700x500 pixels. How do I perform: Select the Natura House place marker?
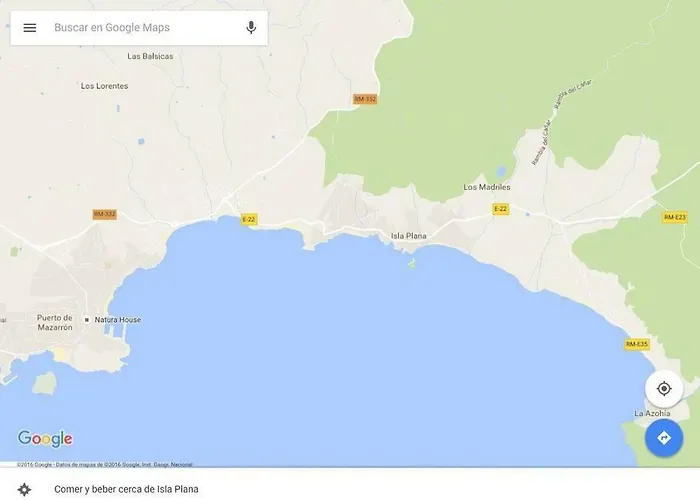click(x=87, y=320)
